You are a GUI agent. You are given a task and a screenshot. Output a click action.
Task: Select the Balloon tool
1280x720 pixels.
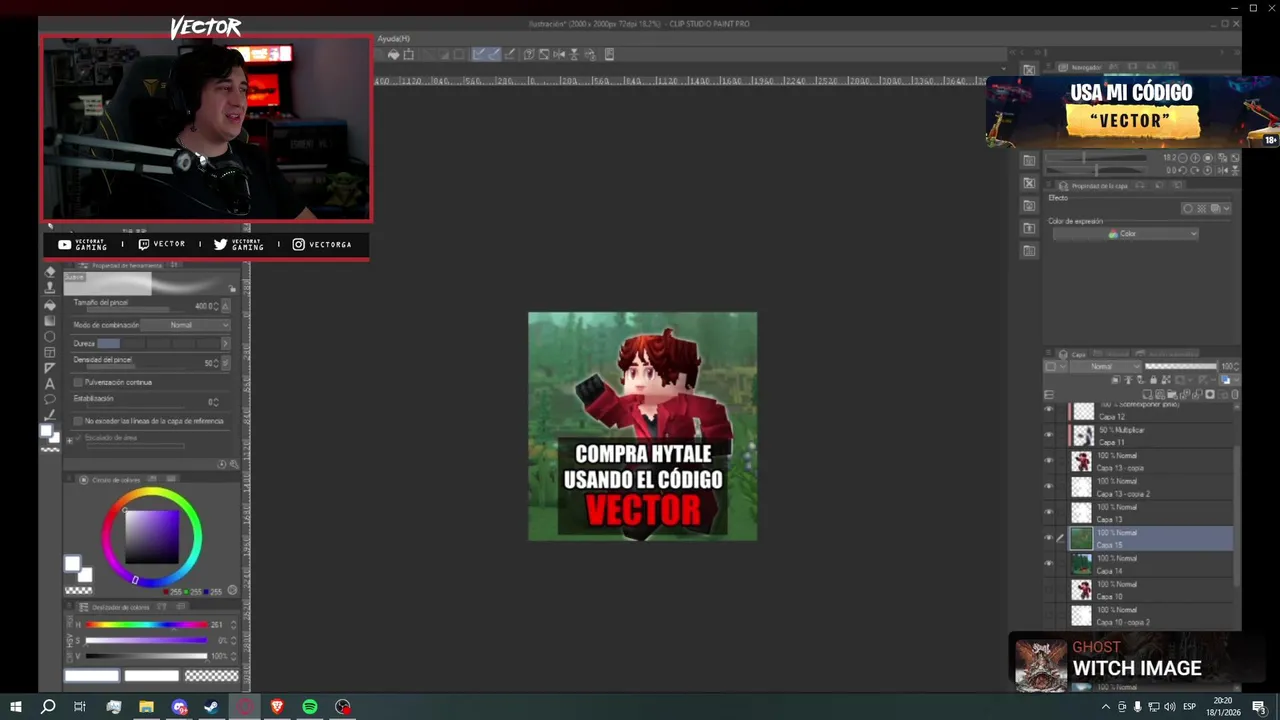tap(50, 399)
